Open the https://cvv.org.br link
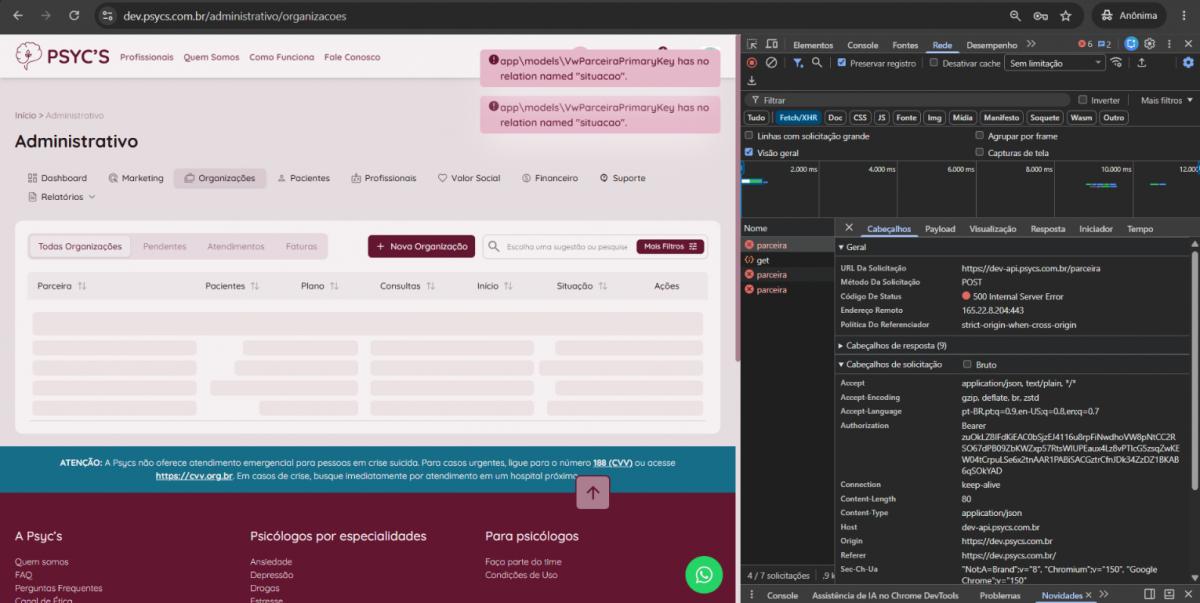This screenshot has width=1200, height=603. [194, 476]
